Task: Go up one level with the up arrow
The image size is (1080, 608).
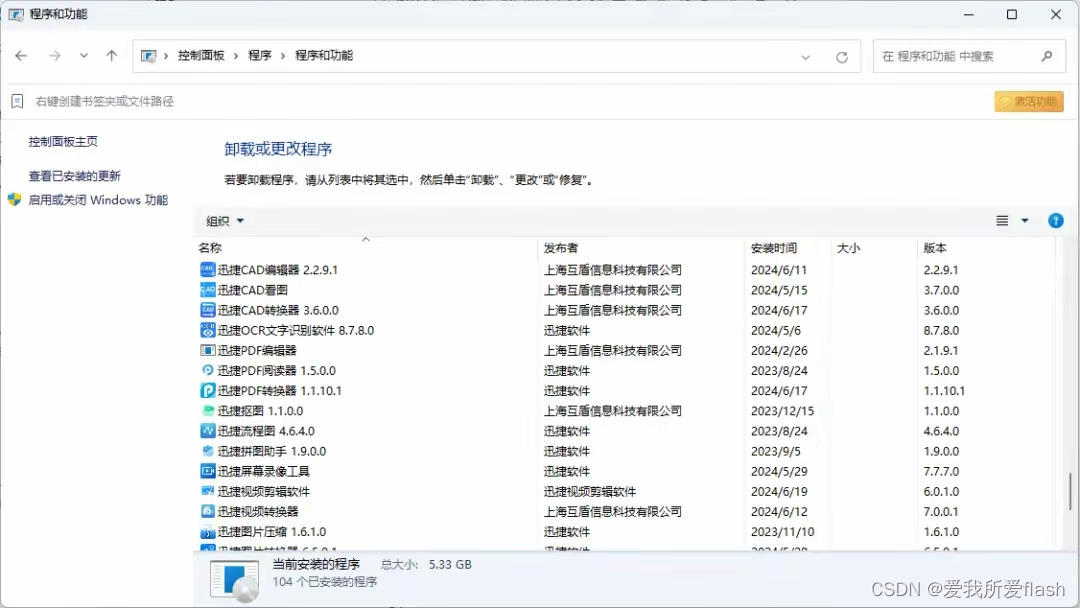Action: pos(112,56)
